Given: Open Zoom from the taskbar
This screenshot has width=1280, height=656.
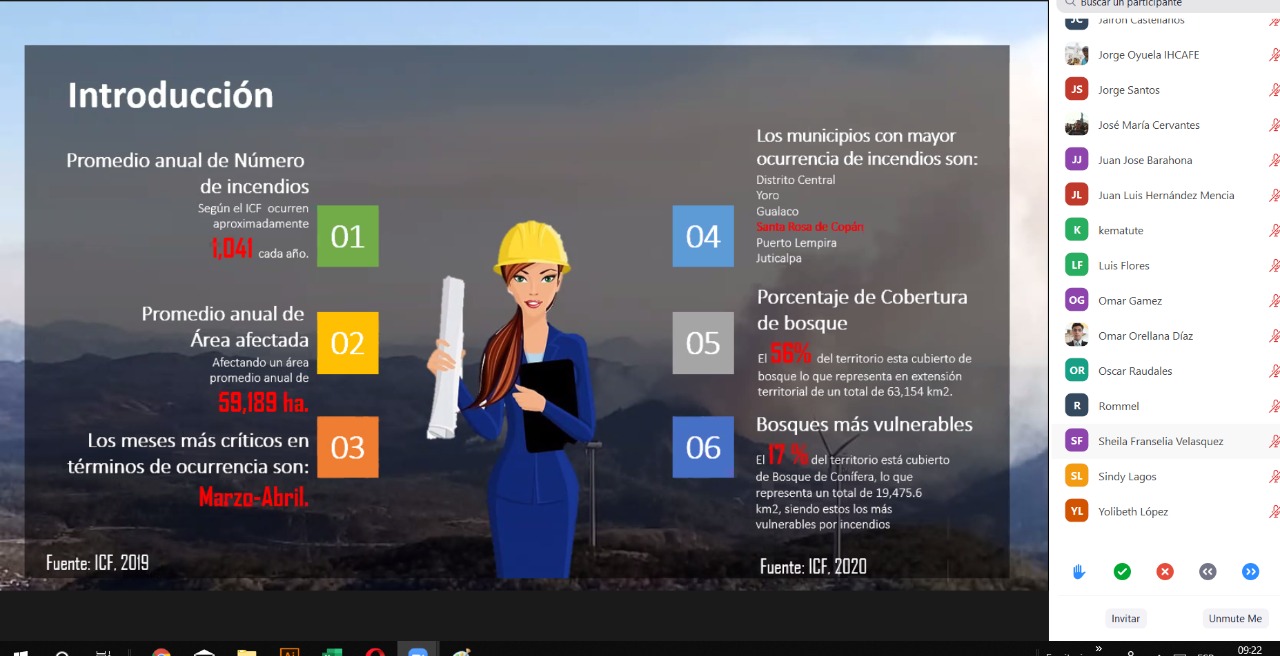Looking at the screenshot, I should (x=418, y=652).
